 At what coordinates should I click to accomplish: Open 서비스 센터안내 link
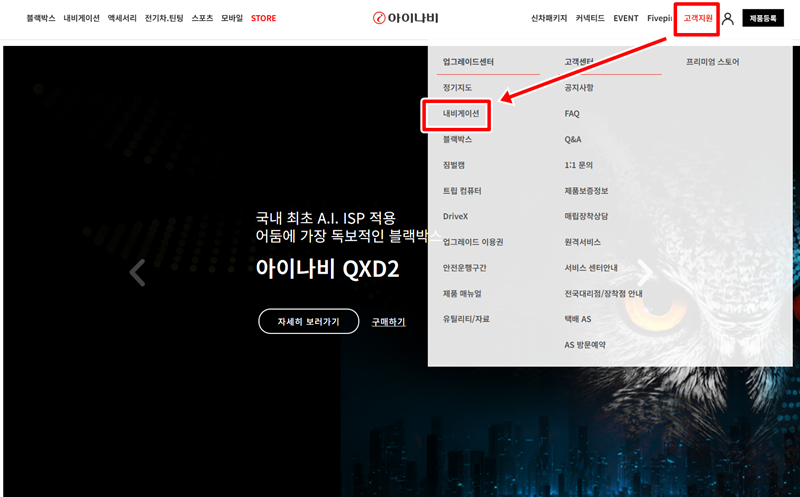tap(590, 268)
